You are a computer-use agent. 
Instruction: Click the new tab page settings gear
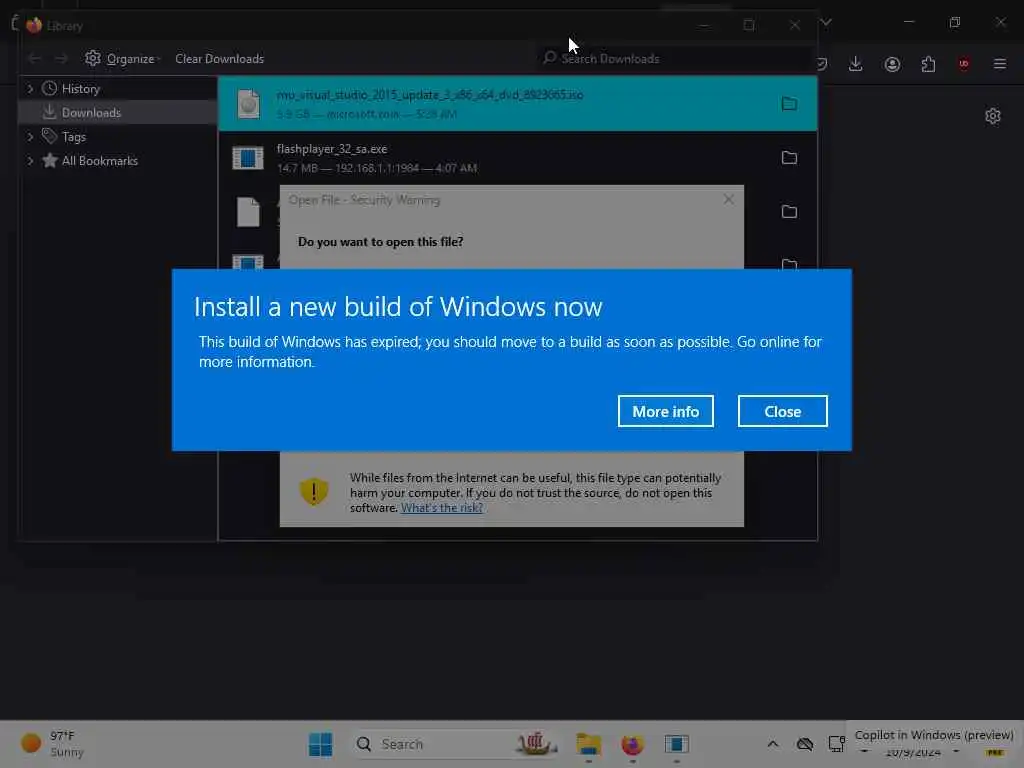(x=993, y=116)
